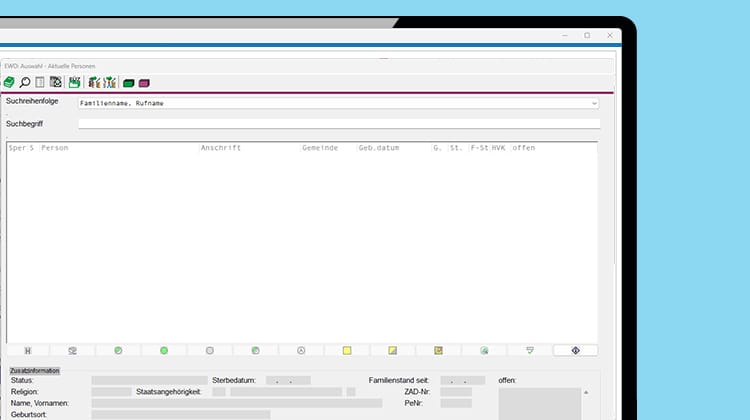The width and height of the screenshot is (750, 420).
Task: Sort list by Person column header
Action: 55,148
